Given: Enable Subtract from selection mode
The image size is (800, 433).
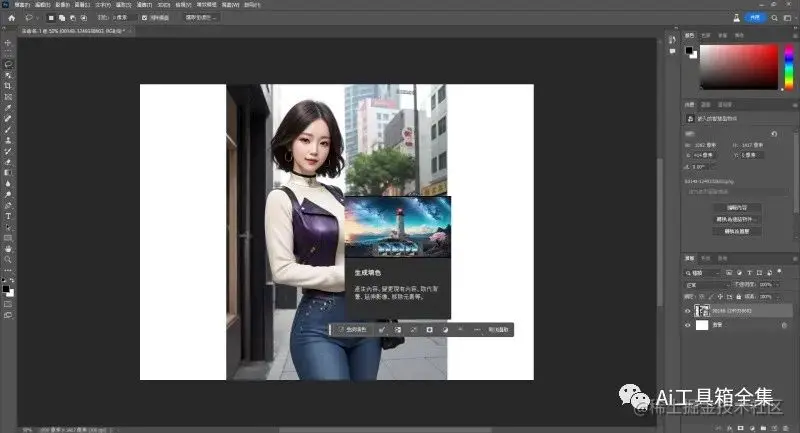Looking at the screenshot, I should pyautogui.click(x=73, y=18).
